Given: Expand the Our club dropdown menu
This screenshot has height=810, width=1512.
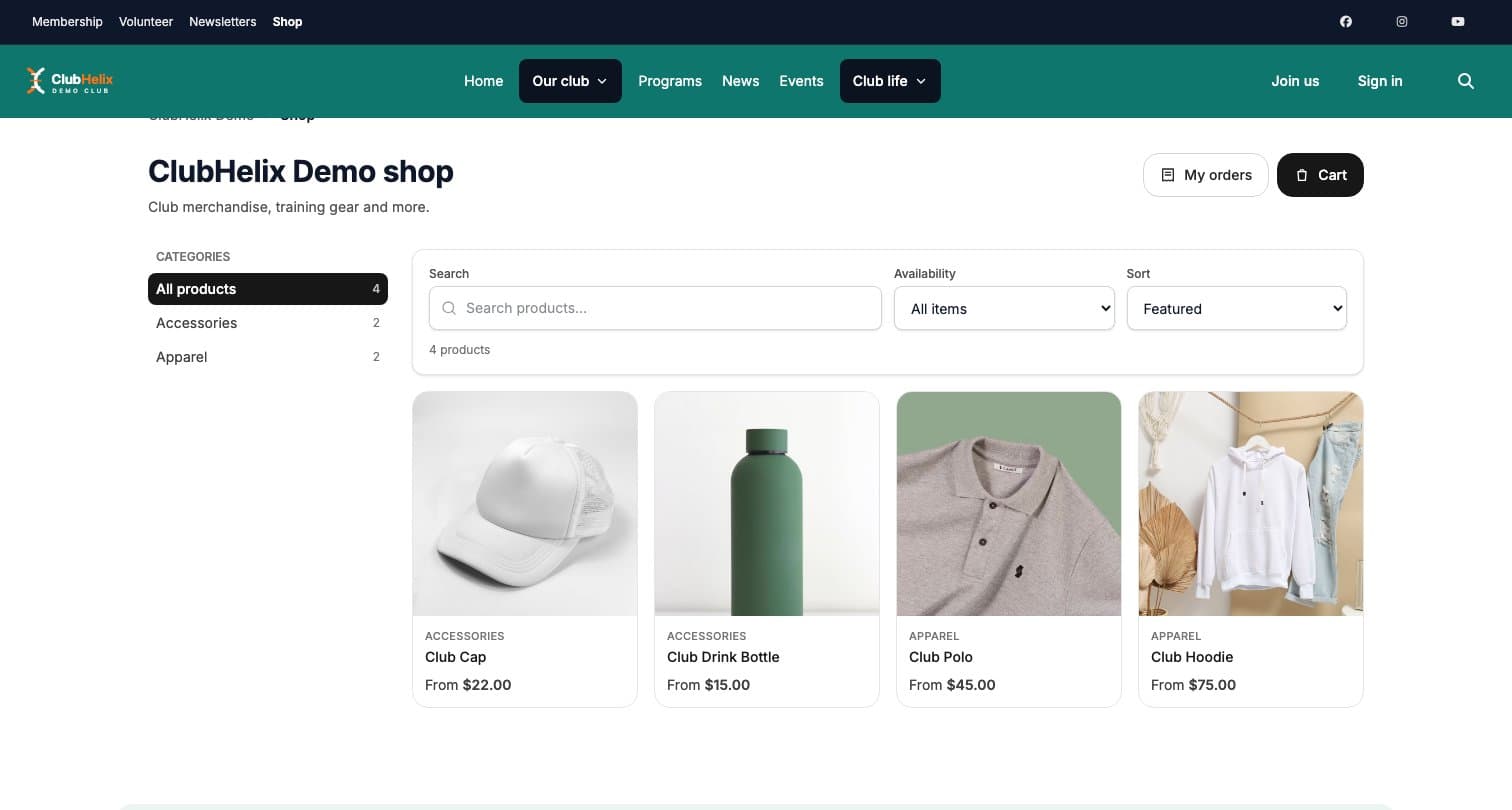Looking at the screenshot, I should tap(570, 81).
